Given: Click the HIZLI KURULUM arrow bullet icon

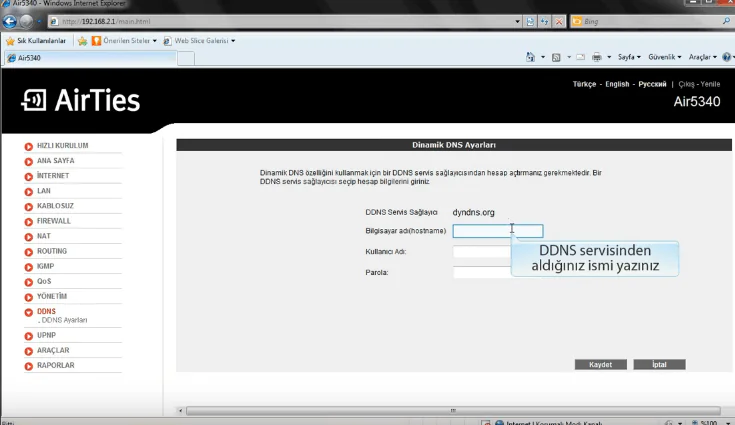Looking at the screenshot, I should [29, 146].
